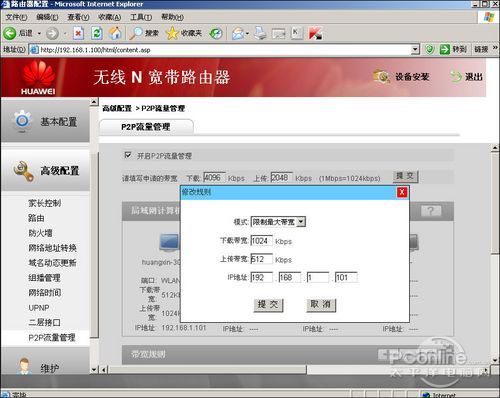Open network address translation link
Image resolution: width=500 pixels, height=398 pixels.
point(52,248)
